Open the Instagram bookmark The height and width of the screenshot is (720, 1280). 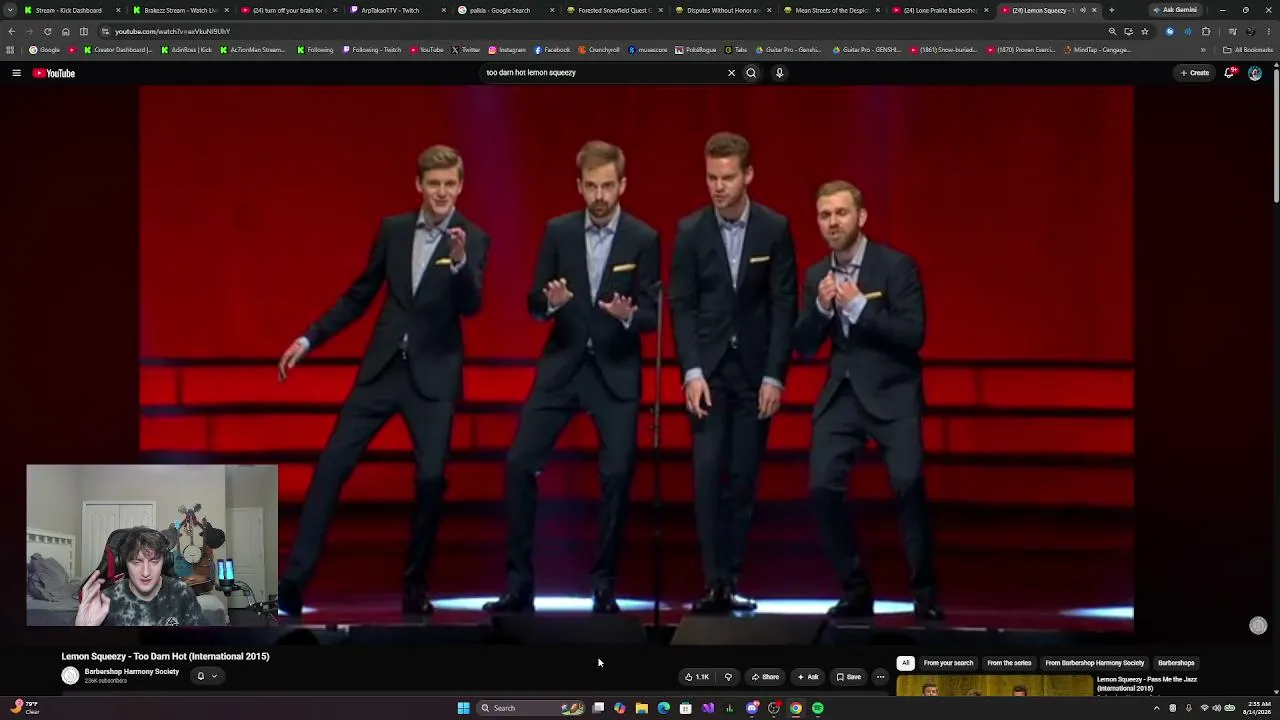click(x=507, y=50)
